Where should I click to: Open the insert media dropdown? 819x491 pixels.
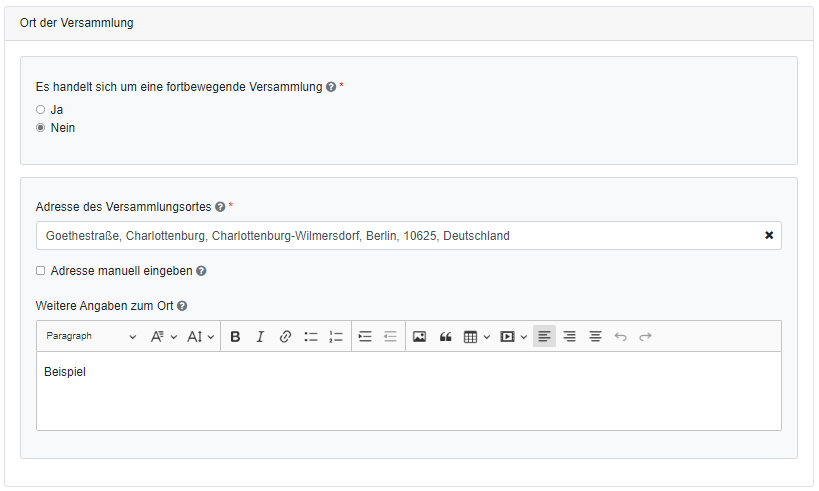[513, 337]
